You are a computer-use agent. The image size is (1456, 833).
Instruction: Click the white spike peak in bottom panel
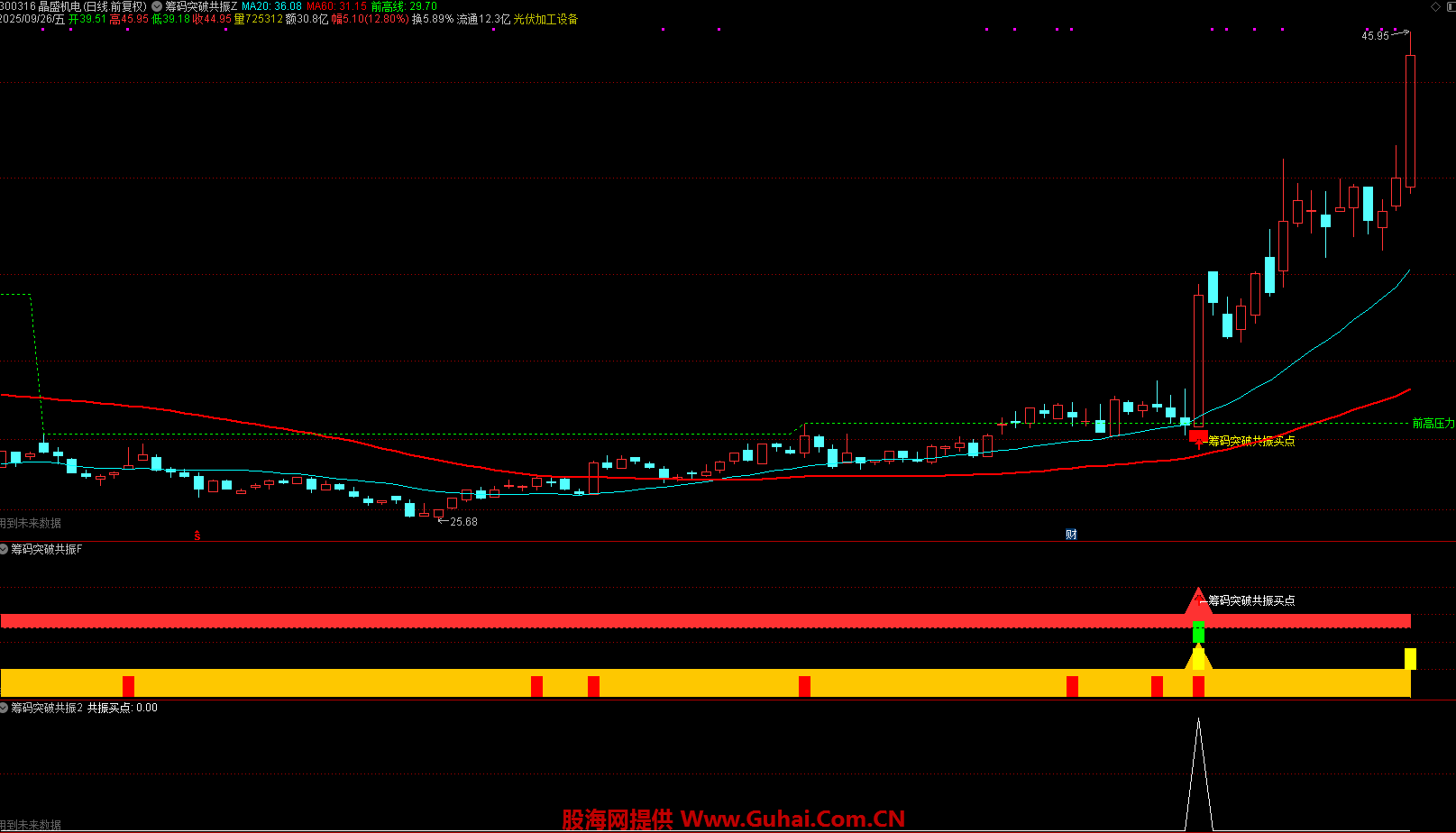coord(1198,721)
